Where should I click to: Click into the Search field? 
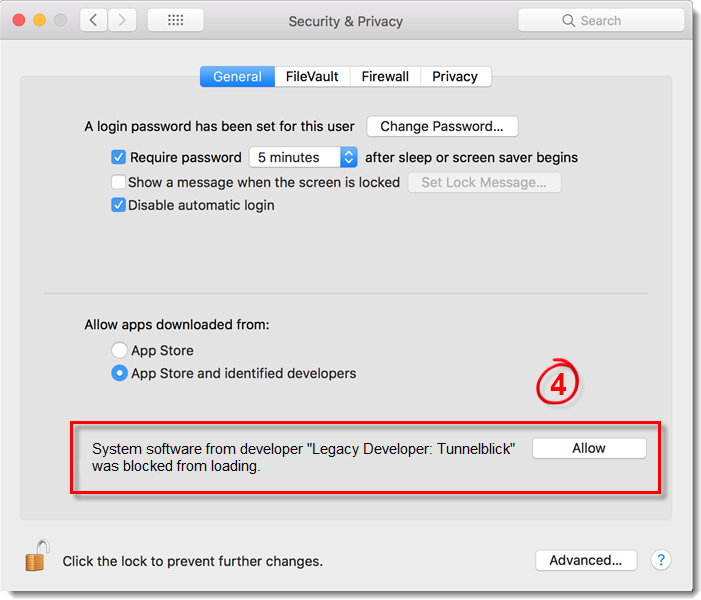click(x=601, y=21)
